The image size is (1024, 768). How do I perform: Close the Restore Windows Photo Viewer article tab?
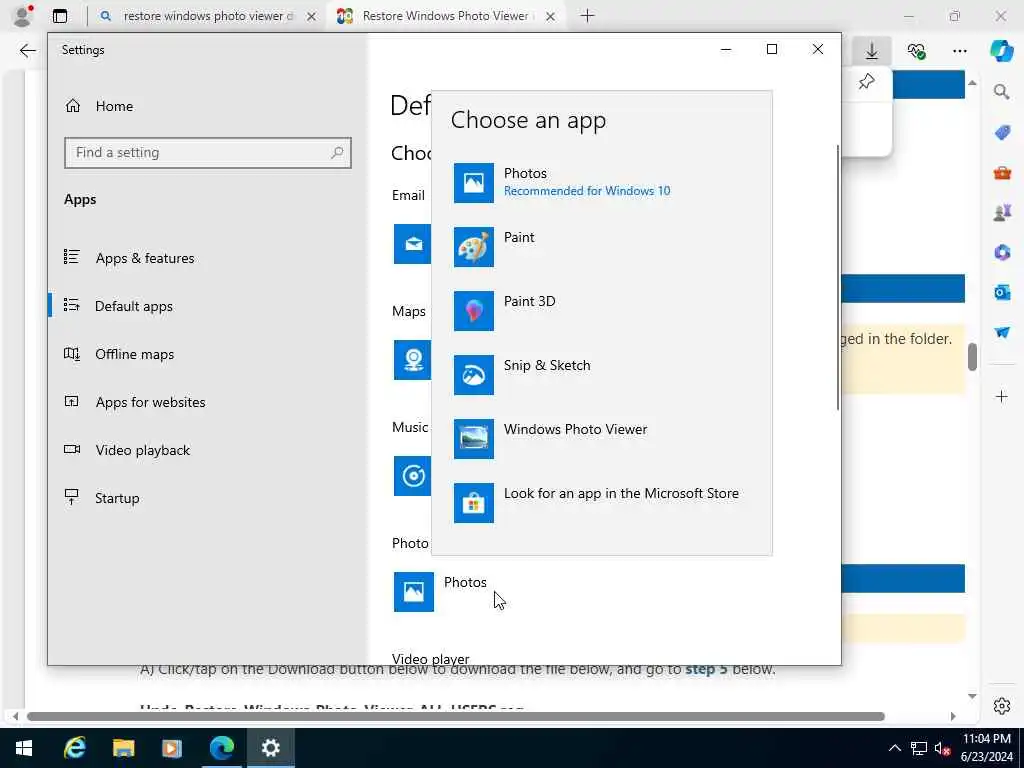point(551,16)
